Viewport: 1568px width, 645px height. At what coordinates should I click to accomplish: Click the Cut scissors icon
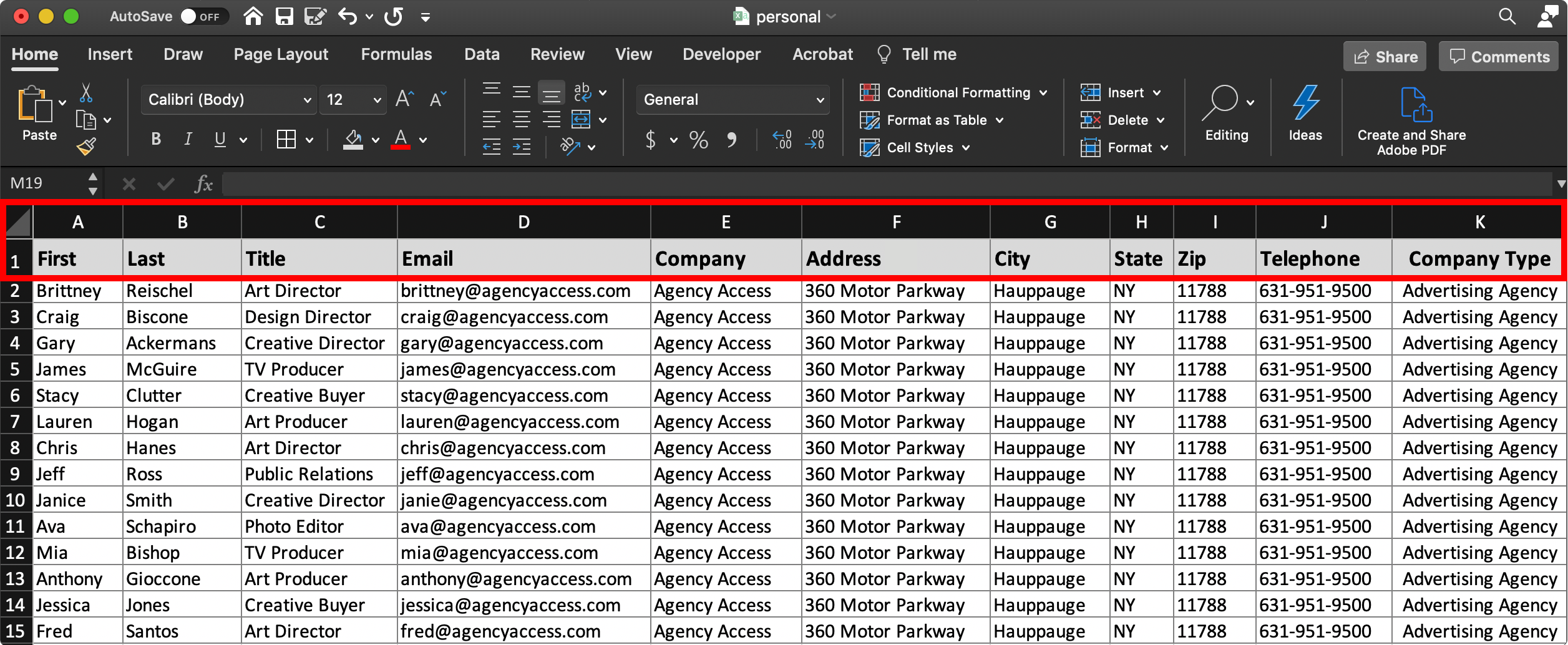click(86, 93)
